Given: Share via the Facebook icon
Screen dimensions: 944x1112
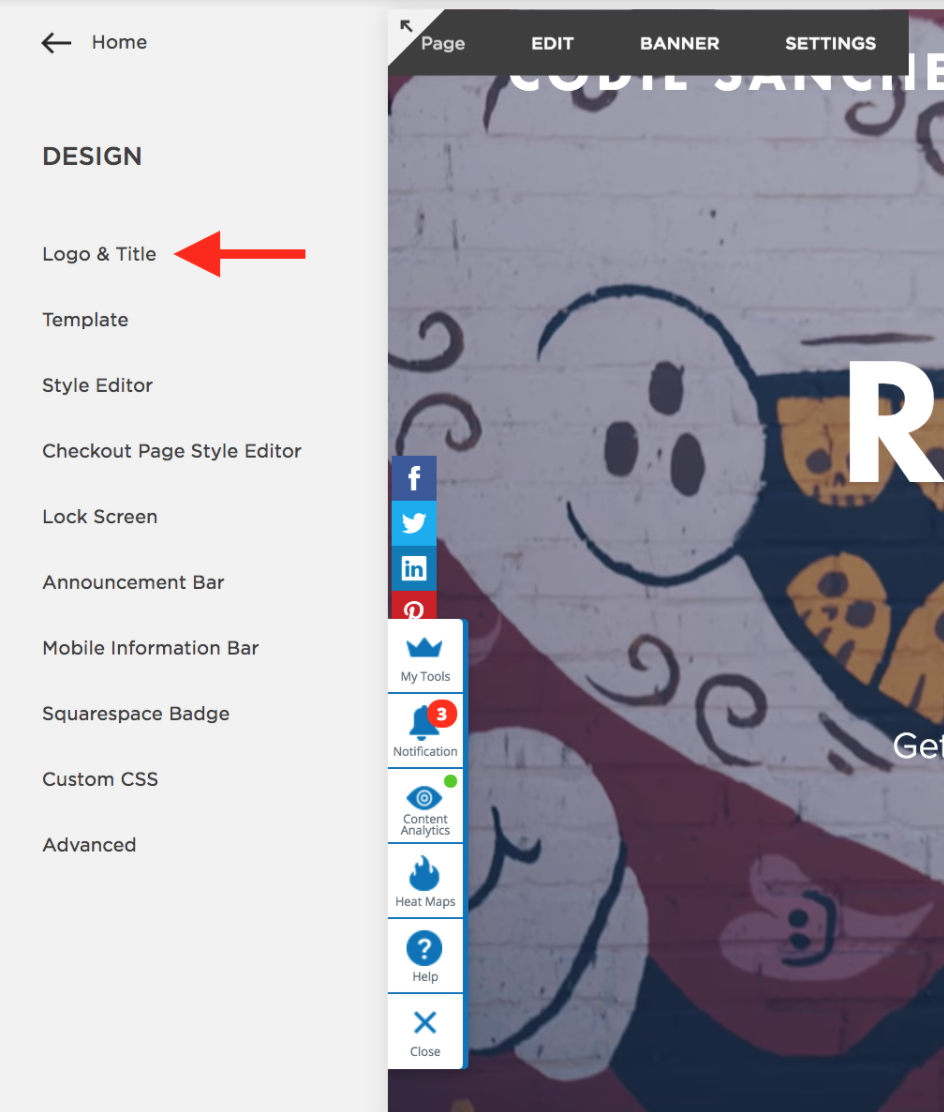Looking at the screenshot, I should (414, 478).
